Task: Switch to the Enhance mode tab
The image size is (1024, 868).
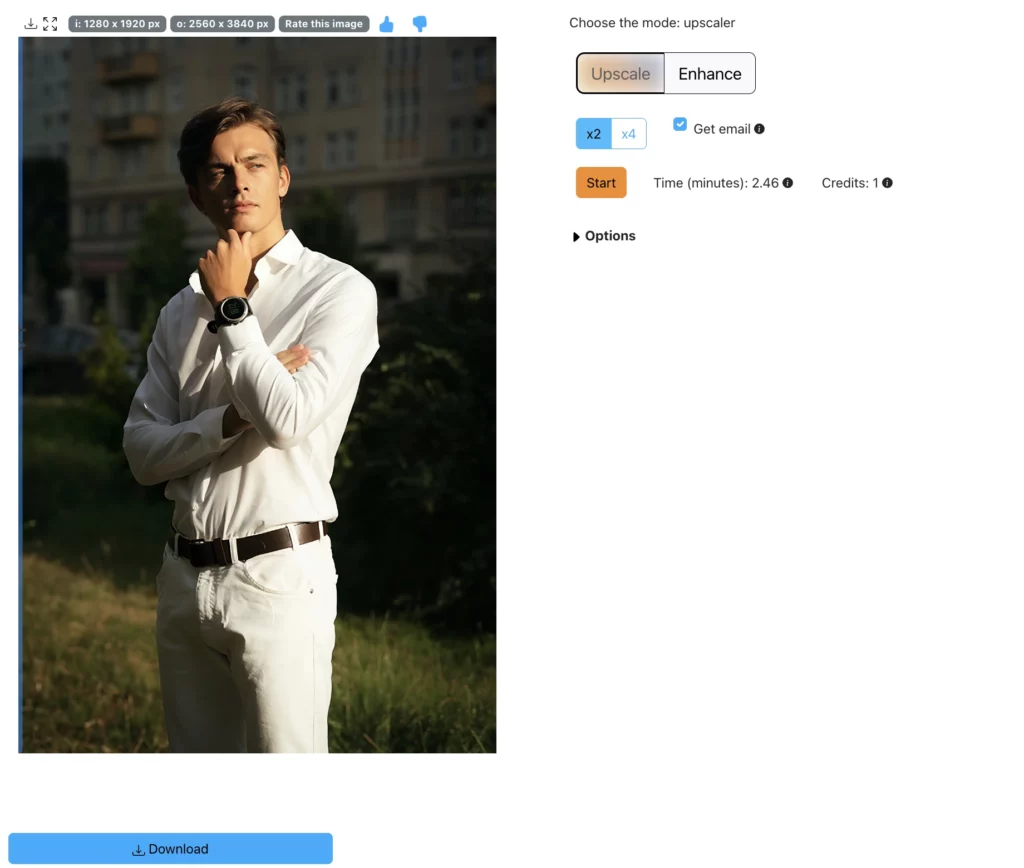Action: pos(710,73)
